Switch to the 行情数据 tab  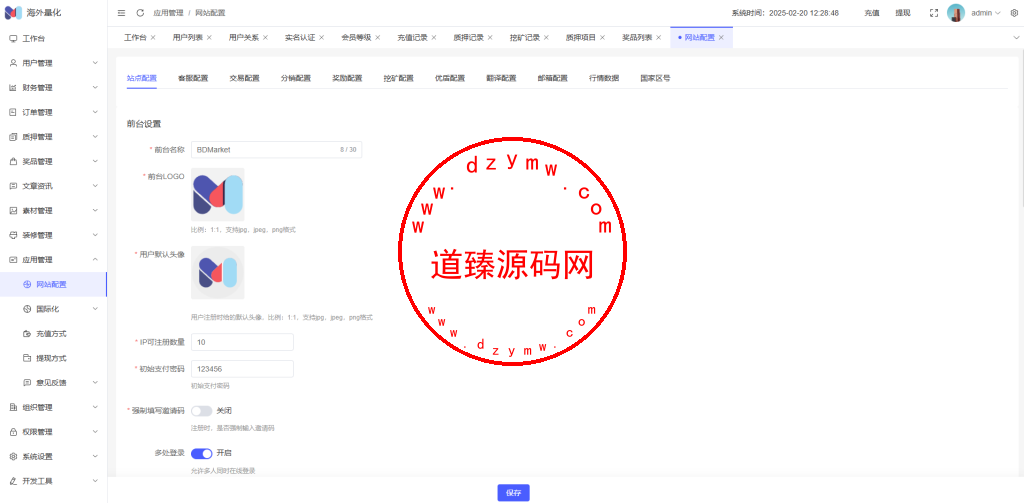[604, 78]
